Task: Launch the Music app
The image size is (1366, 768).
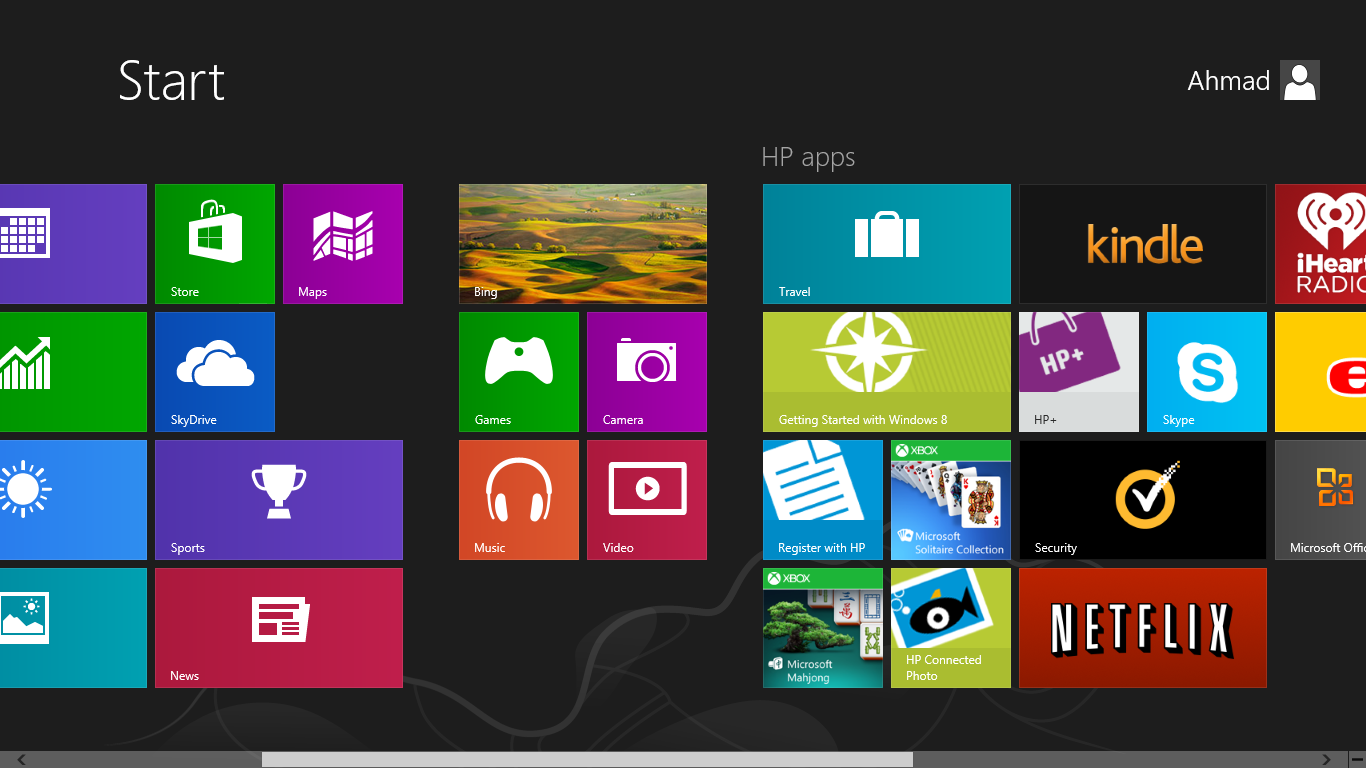Action: pyautogui.click(x=518, y=499)
